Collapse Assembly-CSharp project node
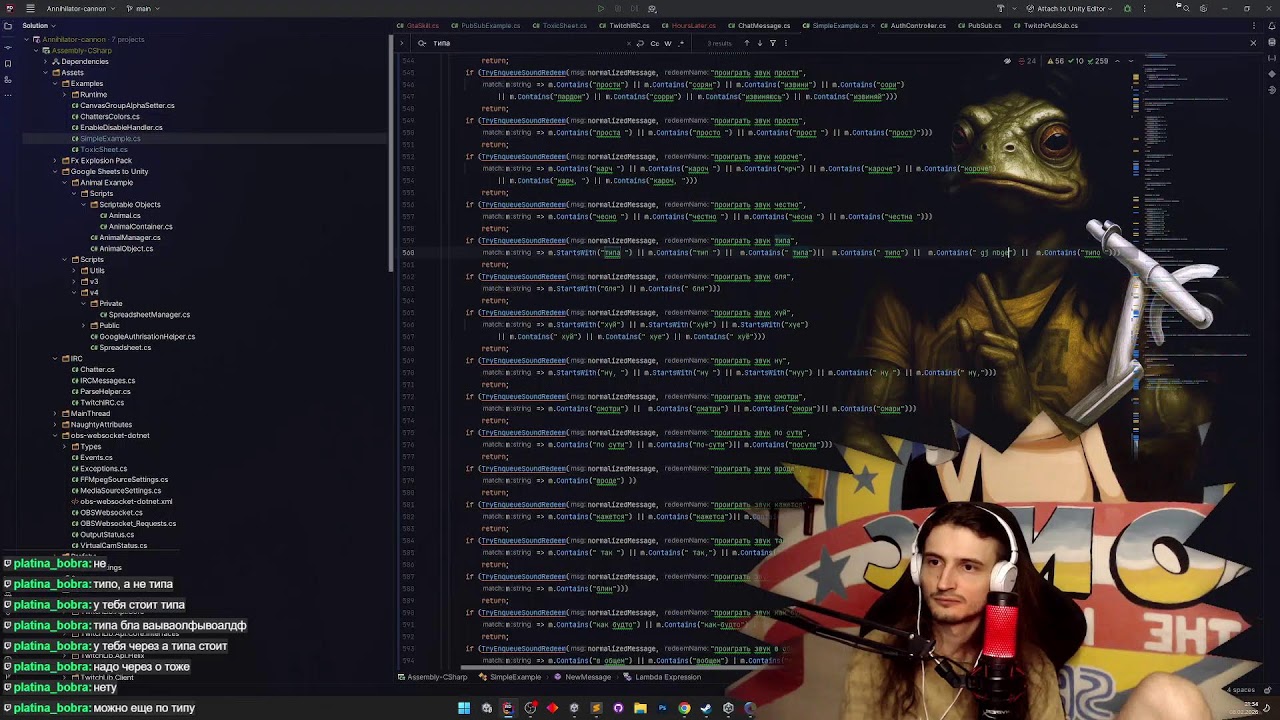Viewport: 1280px width, 720px height. [x=35, y=50]
